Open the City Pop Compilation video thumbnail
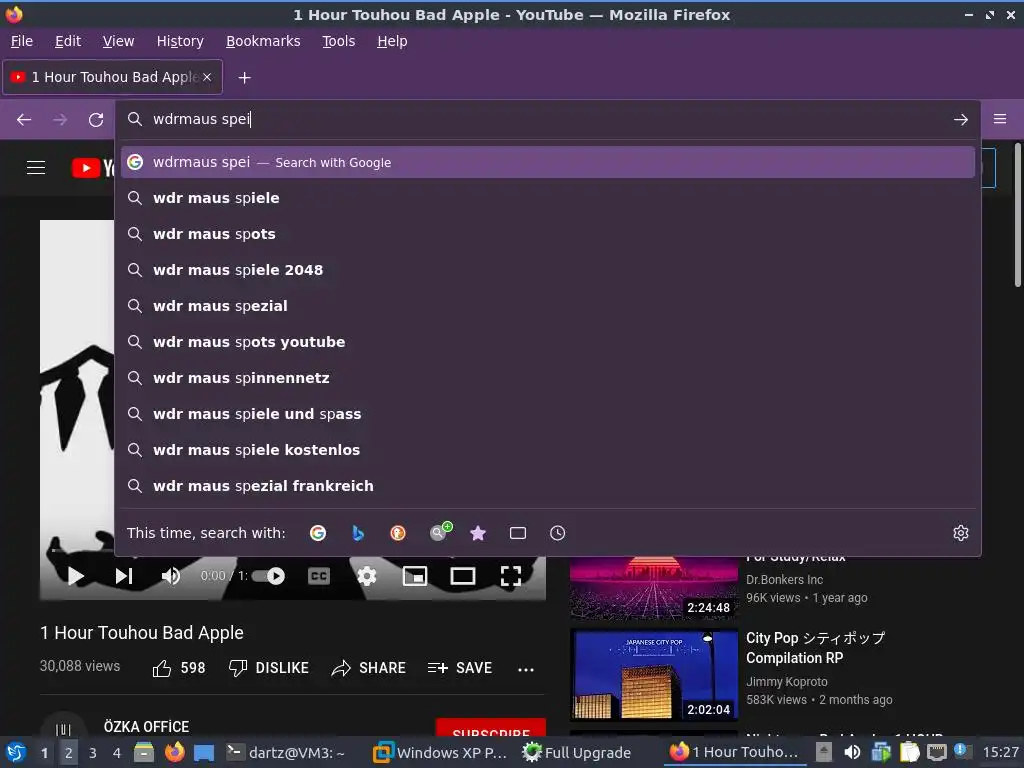This screenshot has height=768, width=1024. [654, 675]
